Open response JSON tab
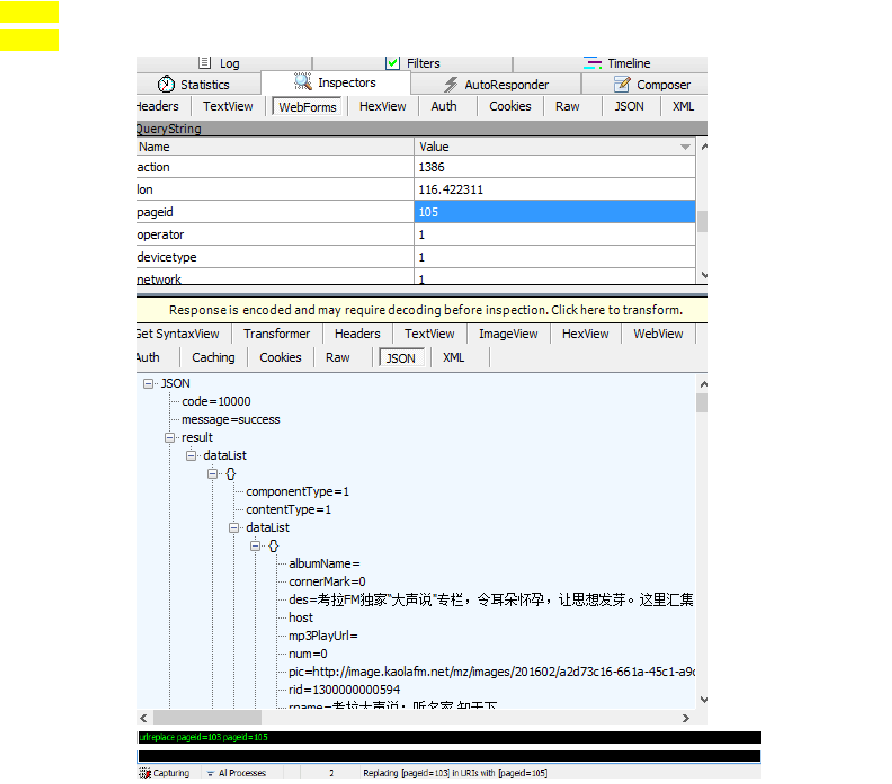 401,358
